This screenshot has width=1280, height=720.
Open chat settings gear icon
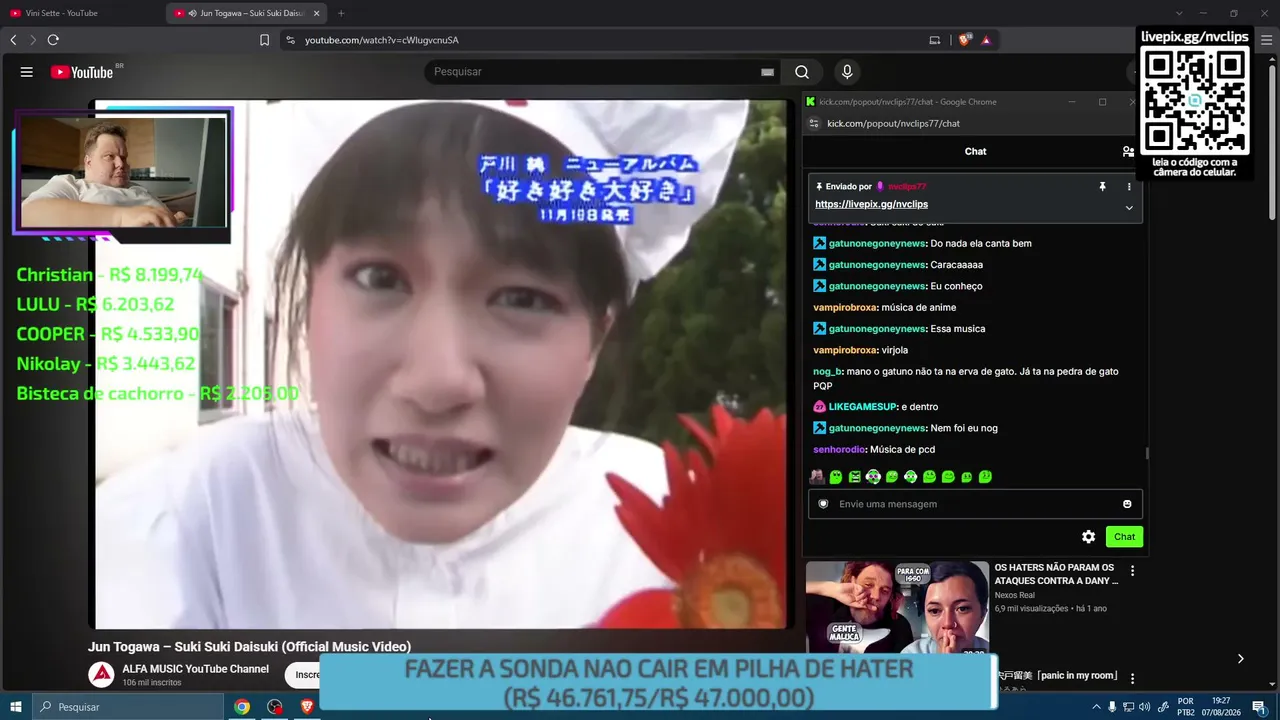[1088, 537]
